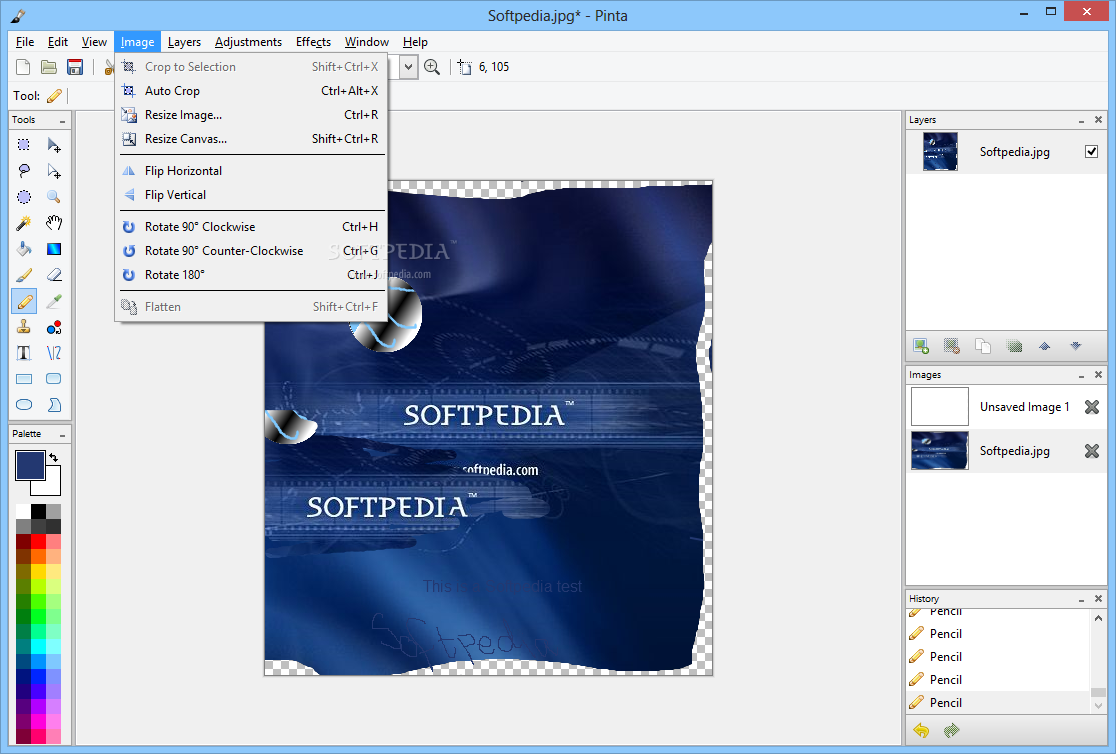Screen dimensions: 1116x754
Task: Choose Auto Crop from Image menu
Action: coord(251,91)
